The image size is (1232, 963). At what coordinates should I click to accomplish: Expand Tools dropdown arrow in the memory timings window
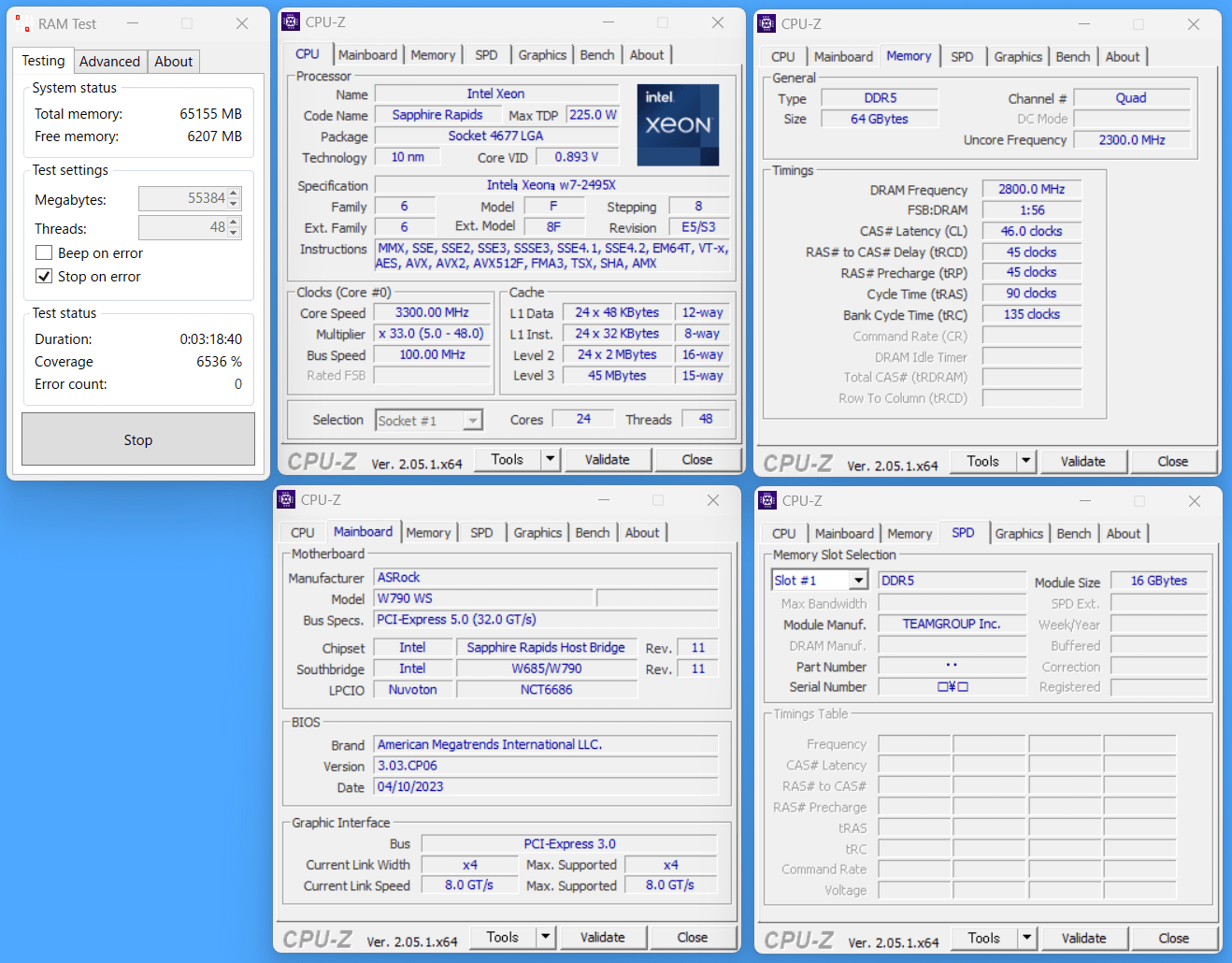[1026, 461]
